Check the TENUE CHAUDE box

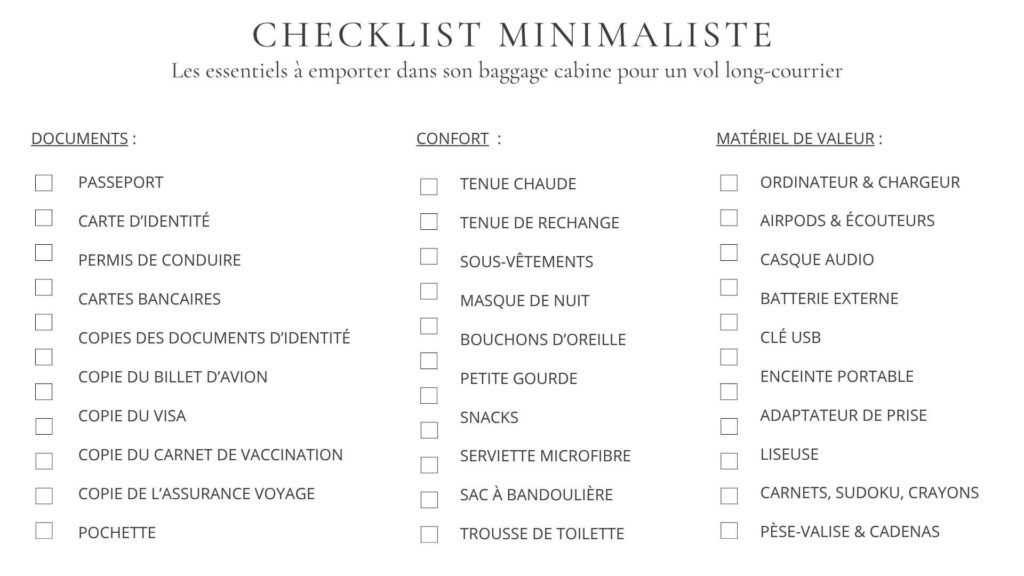pos(429,187)
